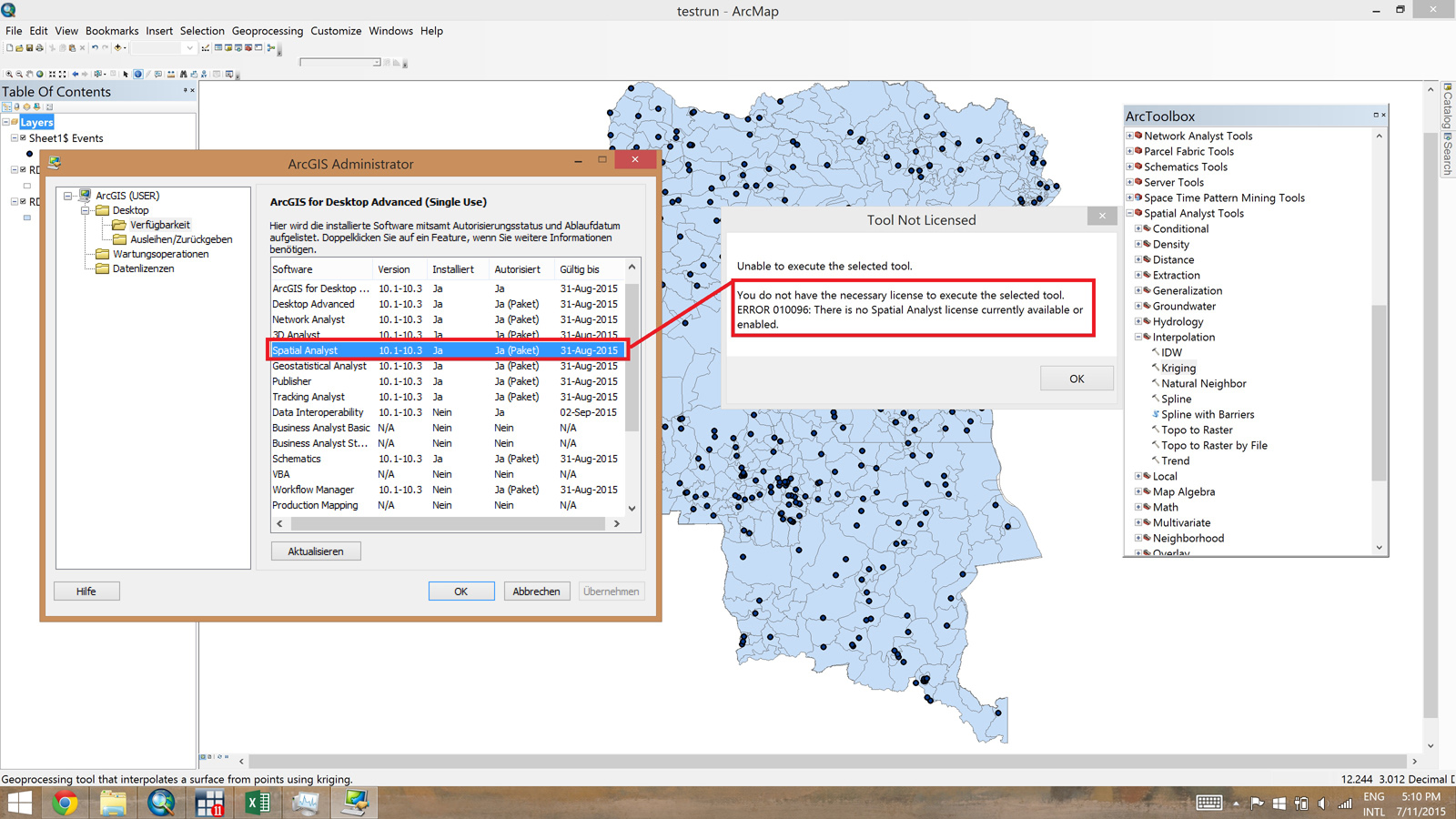The width and height of the screenshot is (1456, 819).
Task: Select Wartungsoperationen in the tree
Action: [160, 254]
